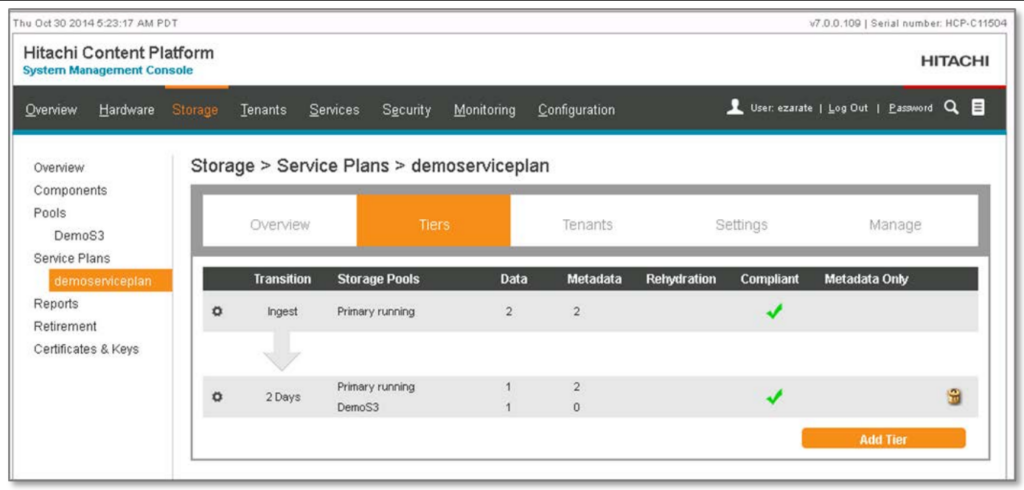Click Primary running in the 2 Days tier

point(376,387)
